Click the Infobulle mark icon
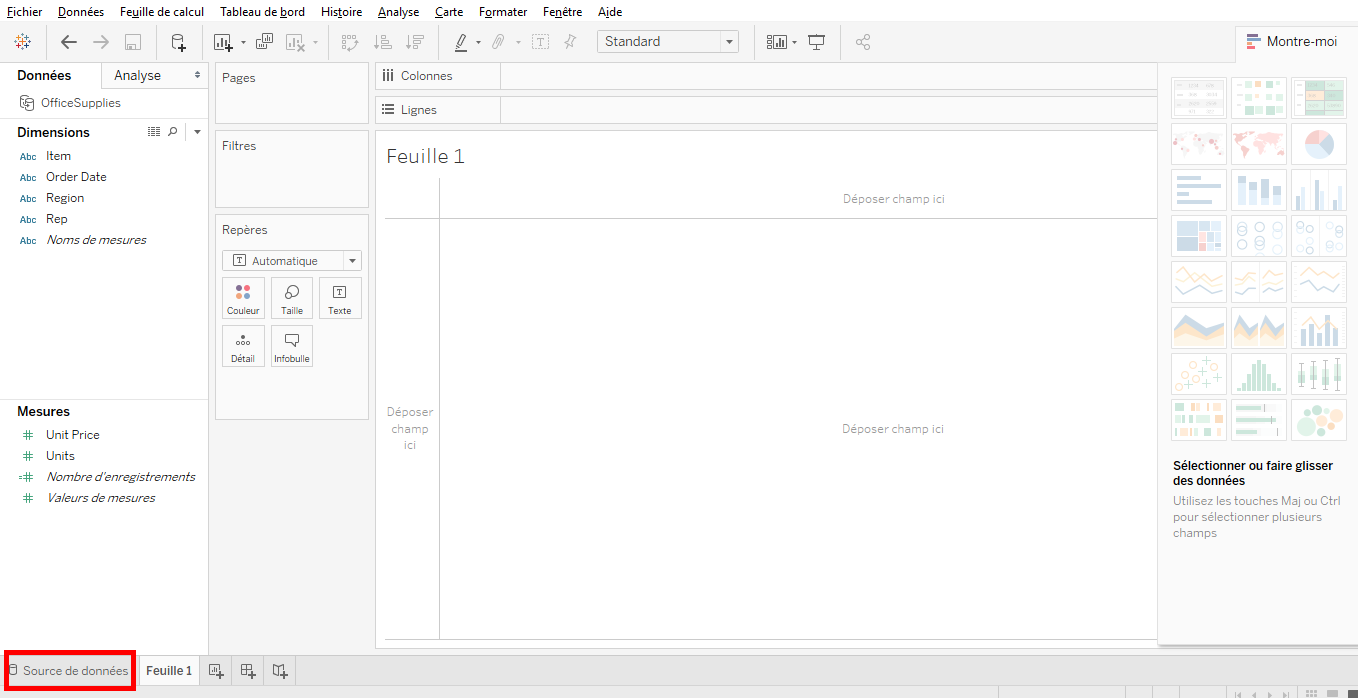1358x698 pixels. coord(291,345)
